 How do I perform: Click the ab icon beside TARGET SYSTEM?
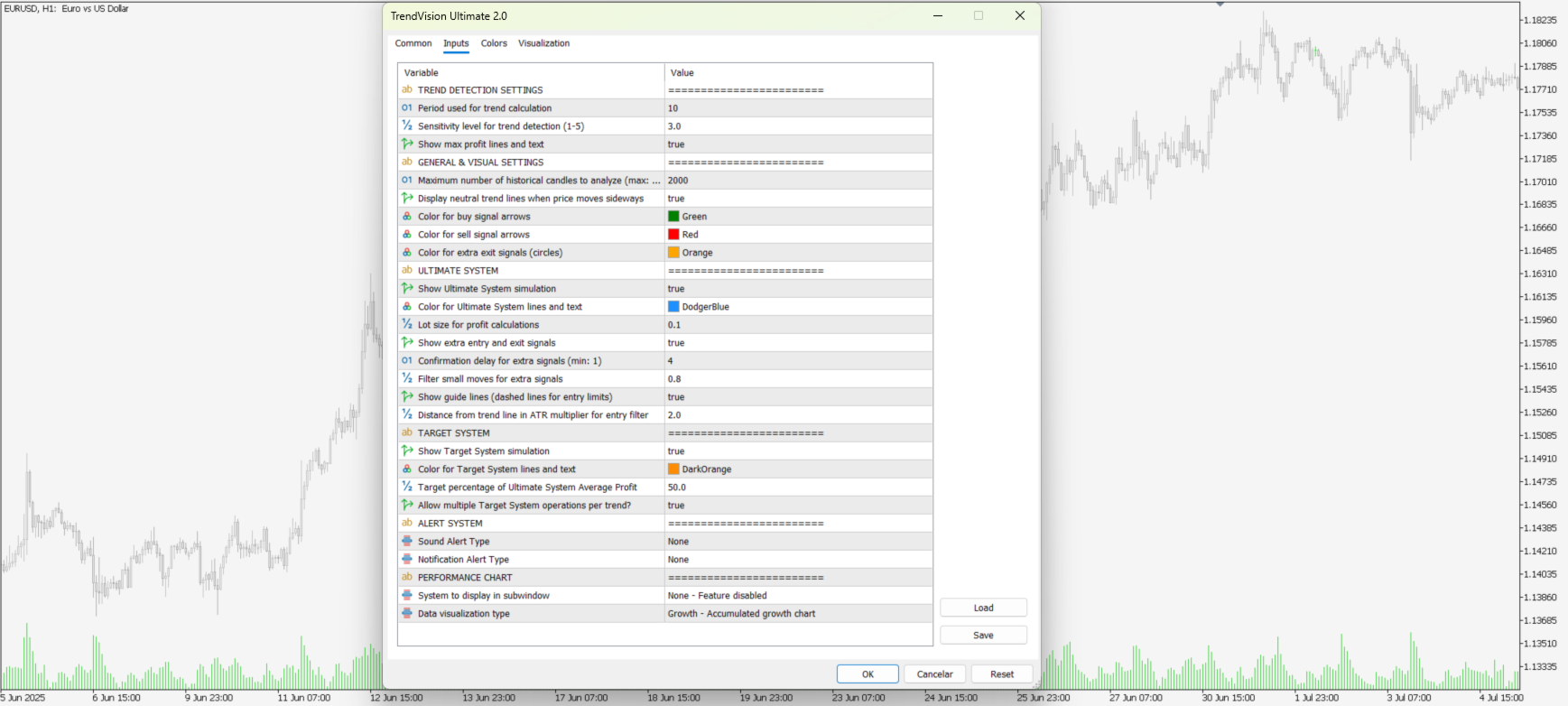[407, 432]
